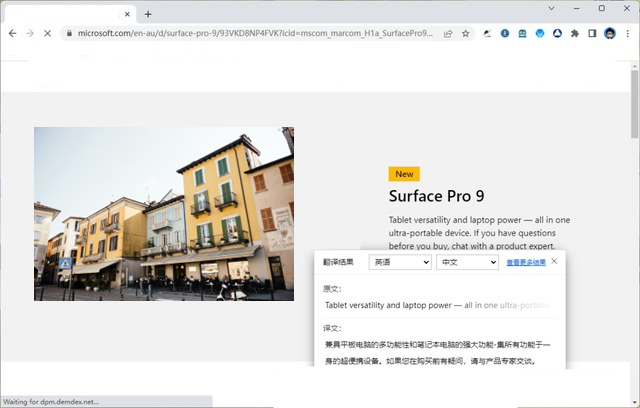Viewport: 640px width, 408px height.
Task: Click the Surface Pro 9 heading
Action: tap(436, 196)
